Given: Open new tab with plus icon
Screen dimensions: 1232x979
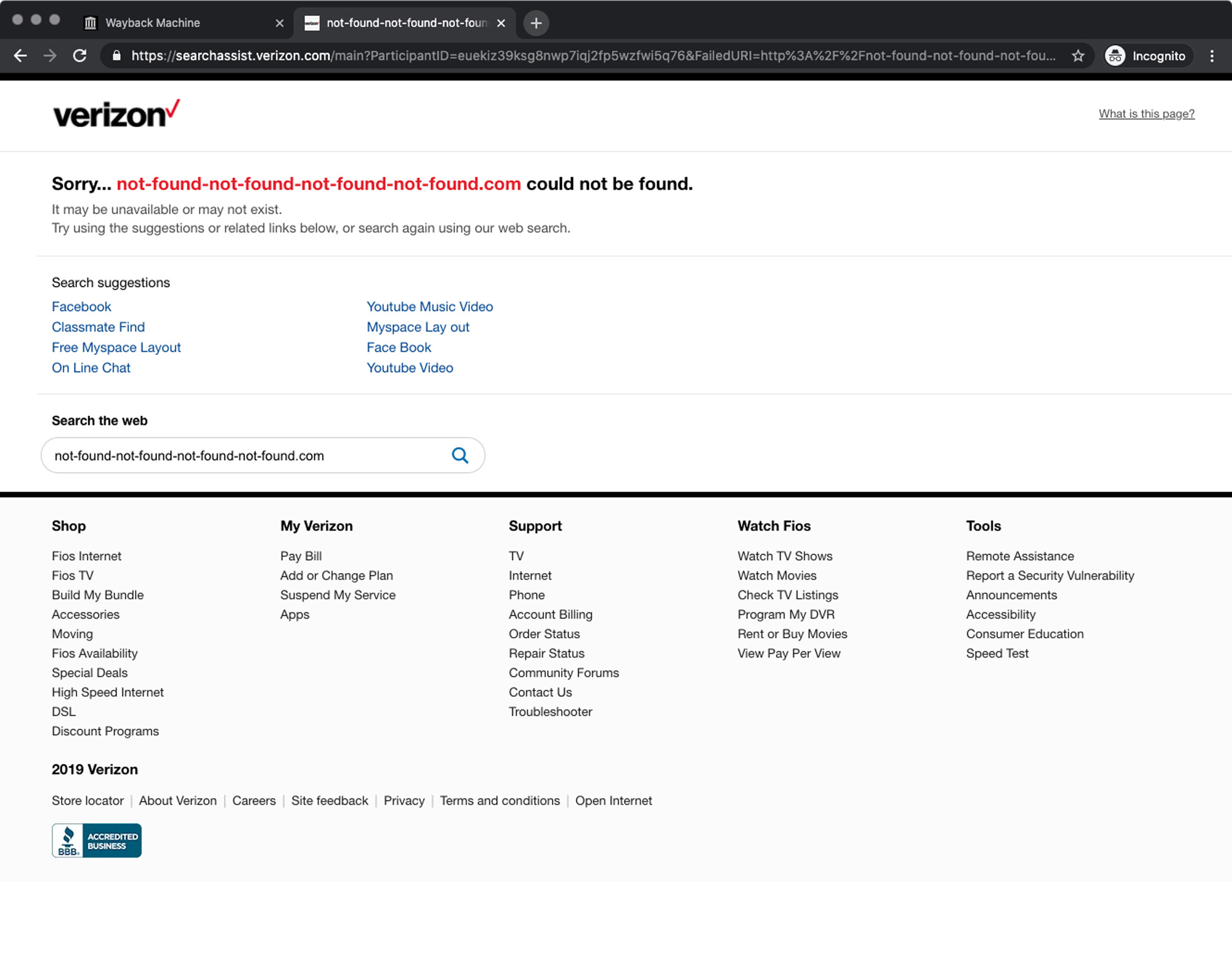Looking at the screenshot, I should [536, 23].
